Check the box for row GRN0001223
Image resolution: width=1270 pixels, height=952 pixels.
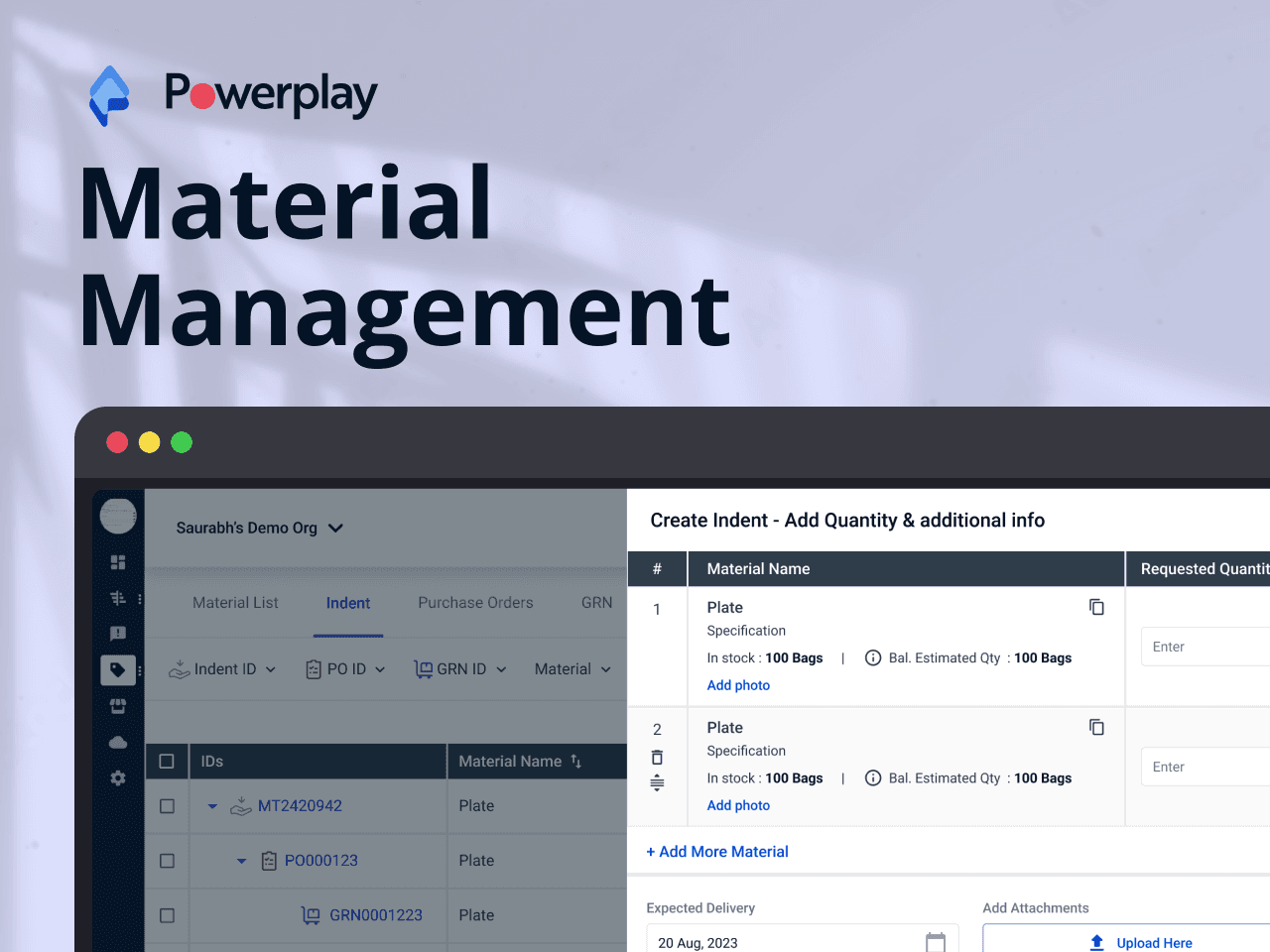pos(167,915)
